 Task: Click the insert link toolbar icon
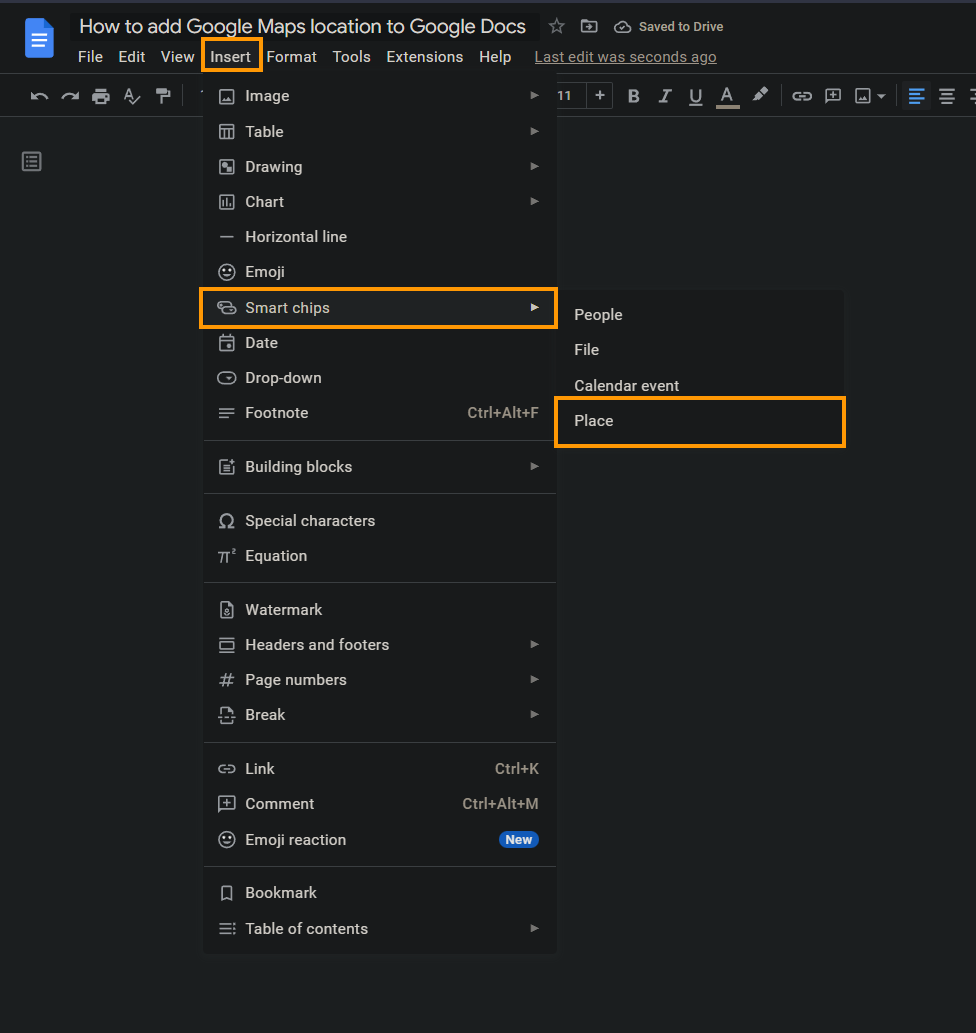click(x=801, y=96)
